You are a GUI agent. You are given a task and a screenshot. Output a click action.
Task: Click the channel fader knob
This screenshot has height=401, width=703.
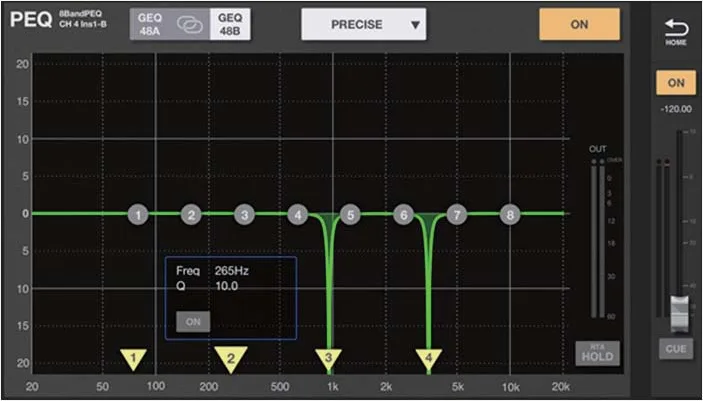(681, 314)
